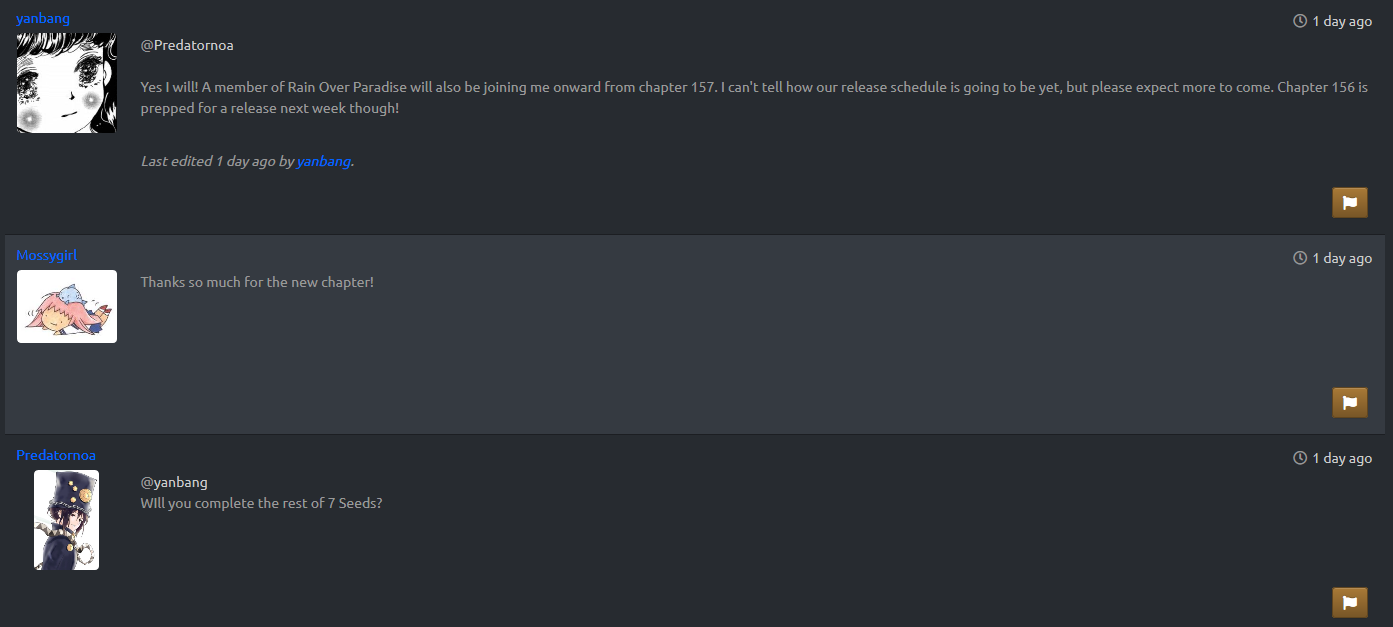1393x627 pixels.
Task: Click the @yanbang mention in Predatornoa's comment
Action: click(174, 482)
